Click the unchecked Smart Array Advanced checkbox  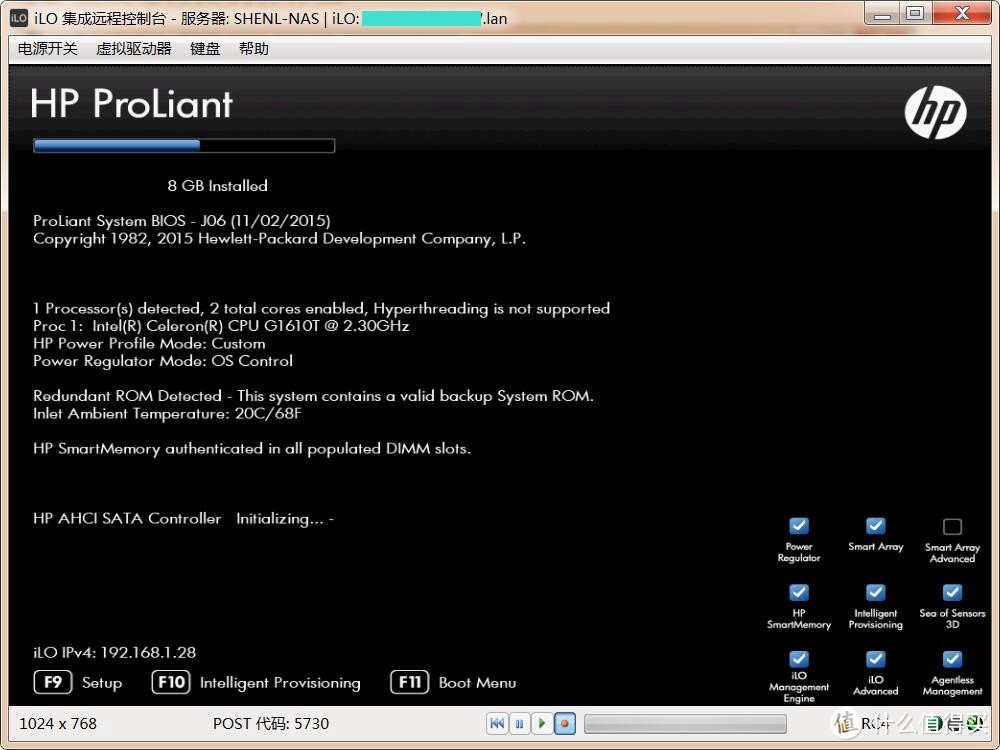tap(952, 526)
